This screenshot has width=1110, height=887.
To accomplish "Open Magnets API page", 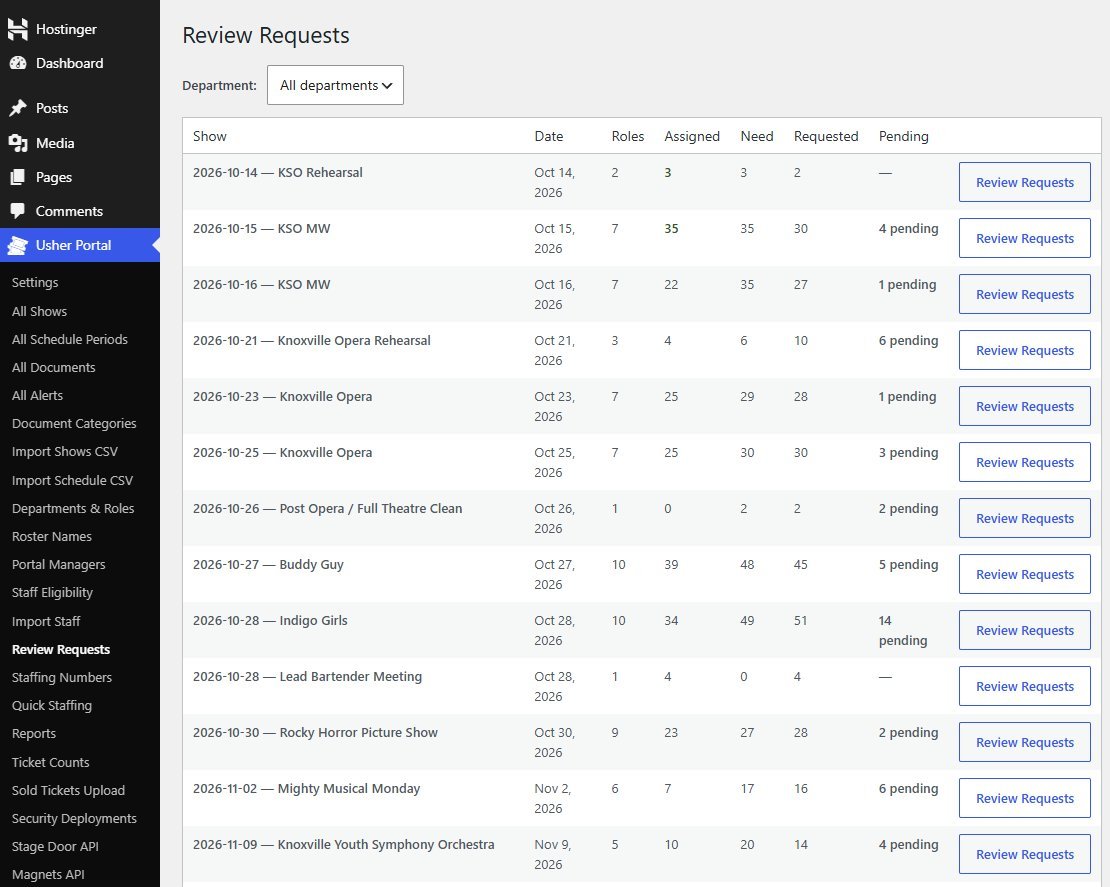I will tap(48, 874).
